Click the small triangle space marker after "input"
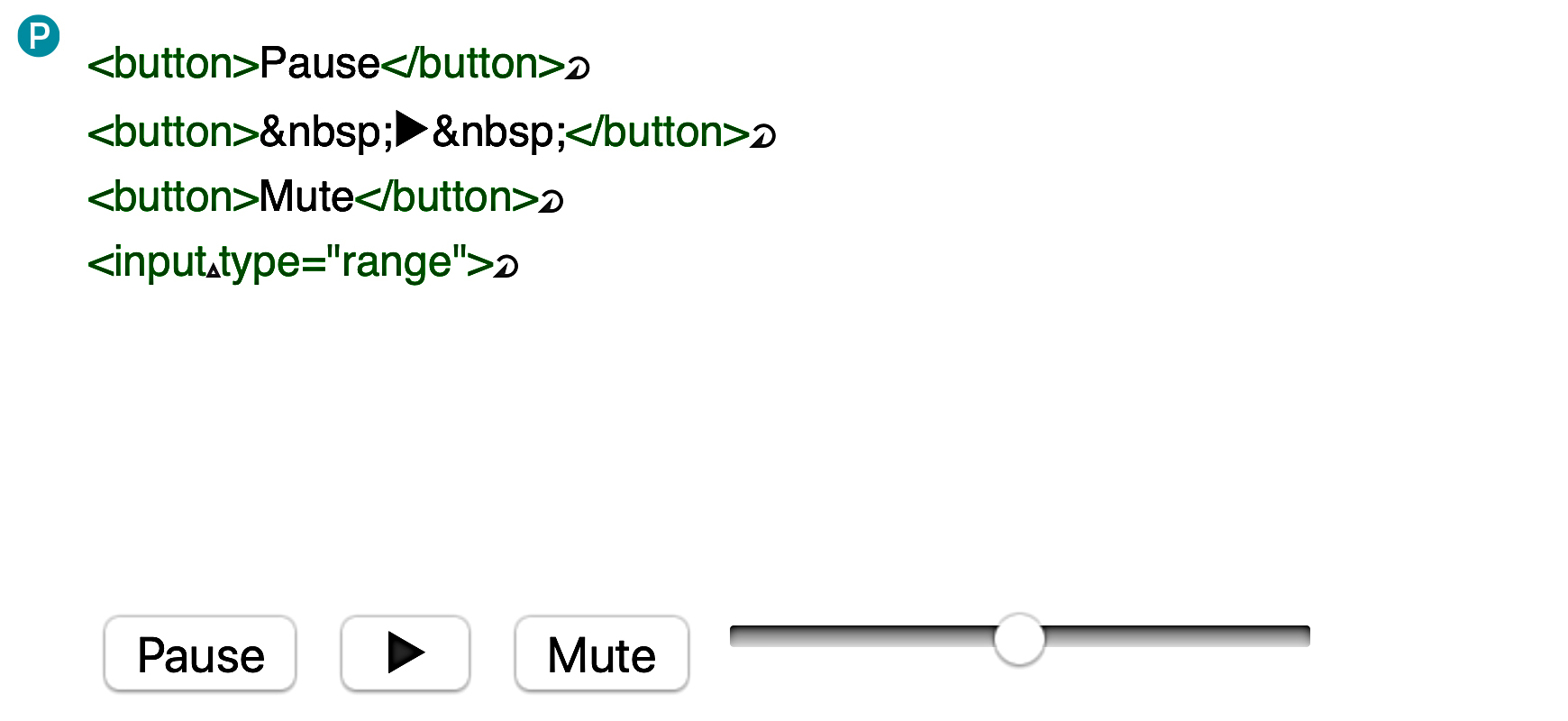Screen dimensions: 1568x721 pos(213,269)
